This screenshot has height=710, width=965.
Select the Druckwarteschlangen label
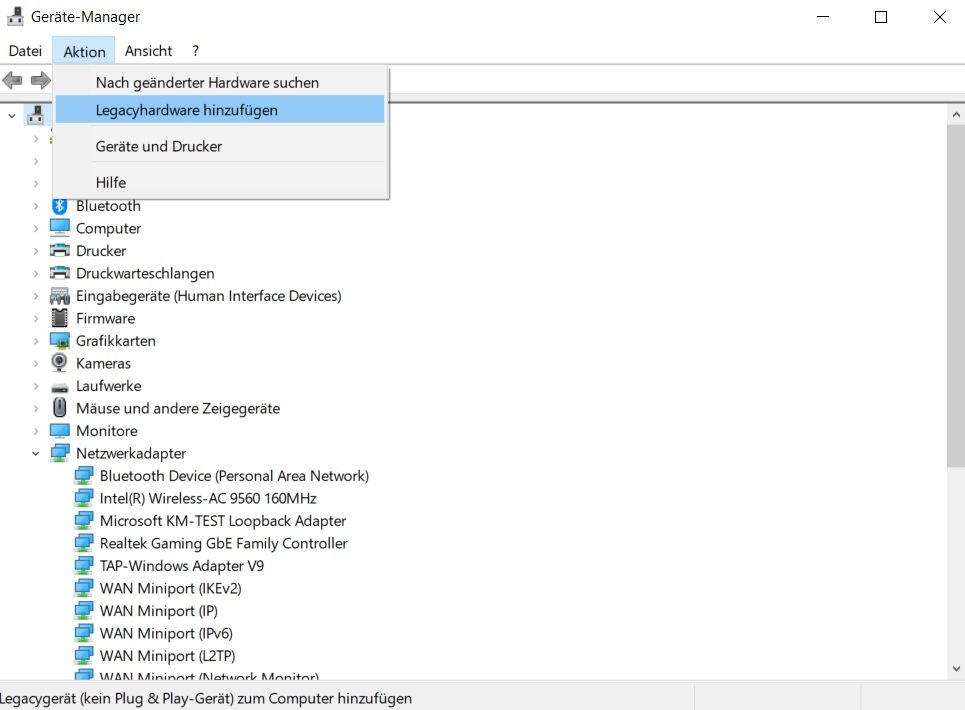coord(145,273)
